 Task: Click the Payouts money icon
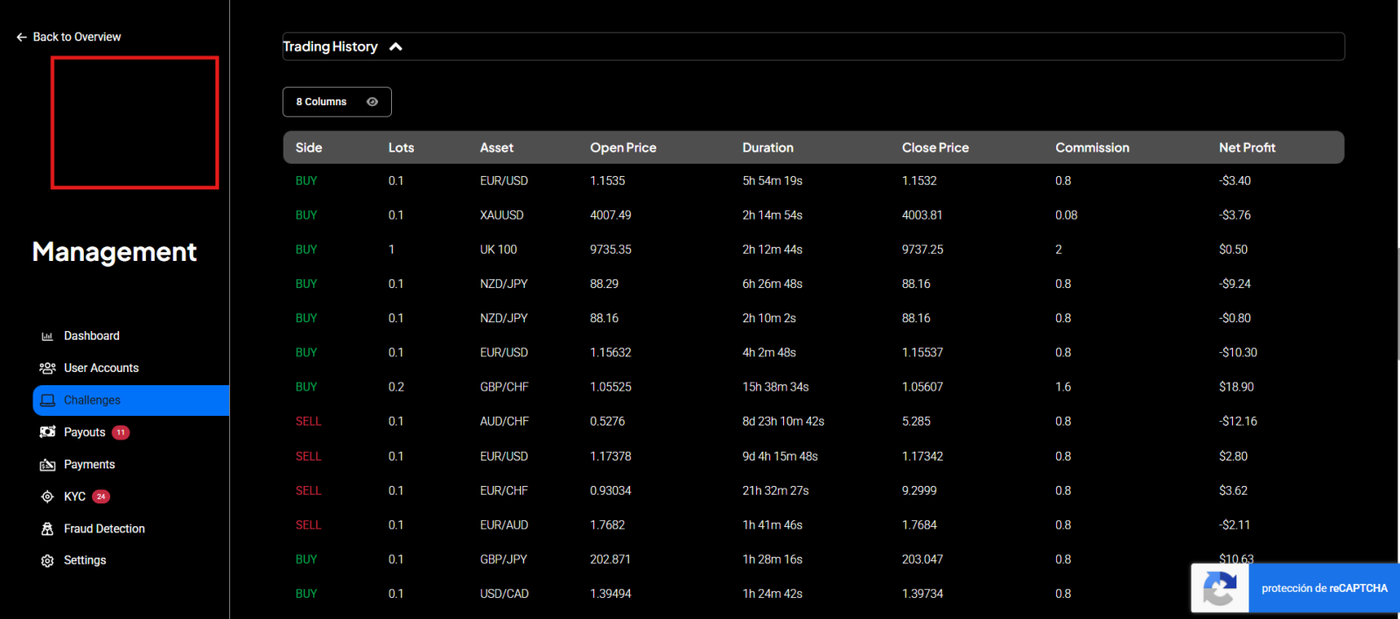point(47,432)
